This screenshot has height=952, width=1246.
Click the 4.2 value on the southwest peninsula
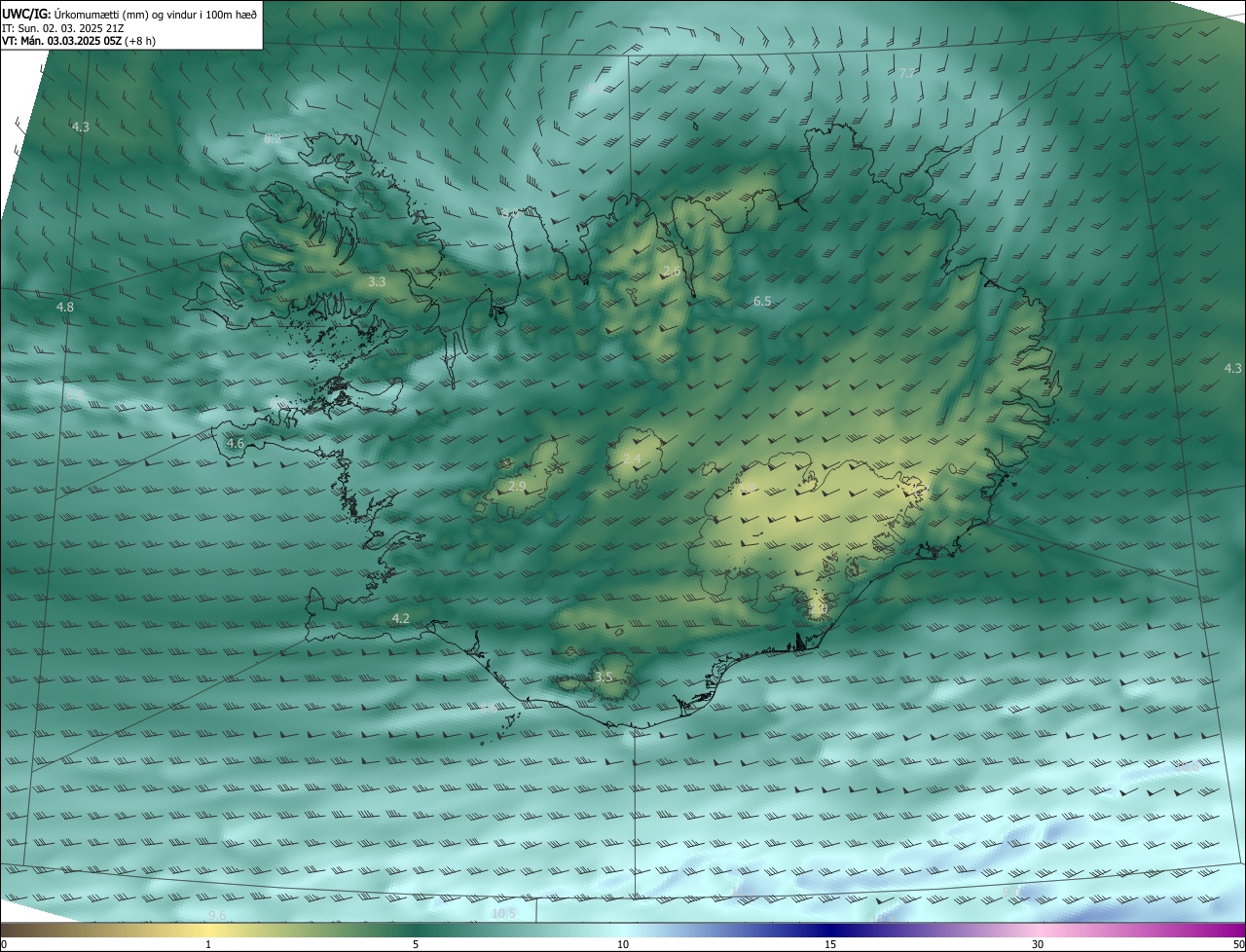(400, 618)
